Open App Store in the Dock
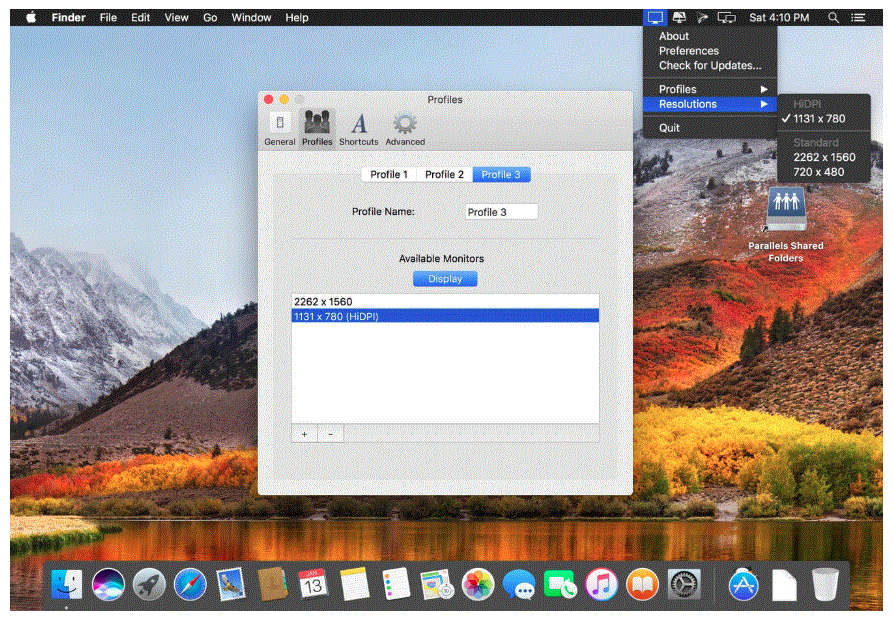Image resolution: width=893 pixels, height=622 pixels. pyautogui.click(x=743, y=584)
